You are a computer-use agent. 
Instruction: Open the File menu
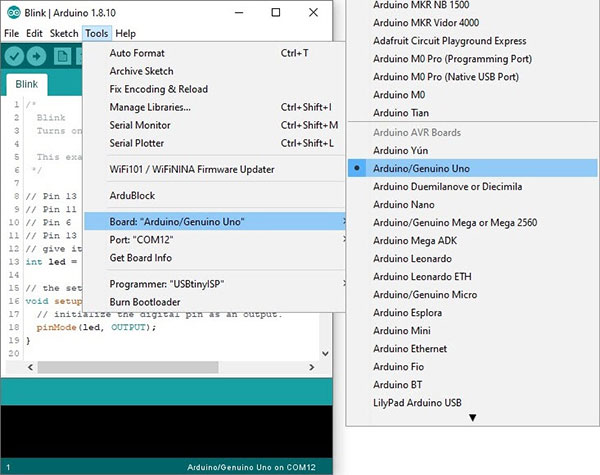(11, 33)
